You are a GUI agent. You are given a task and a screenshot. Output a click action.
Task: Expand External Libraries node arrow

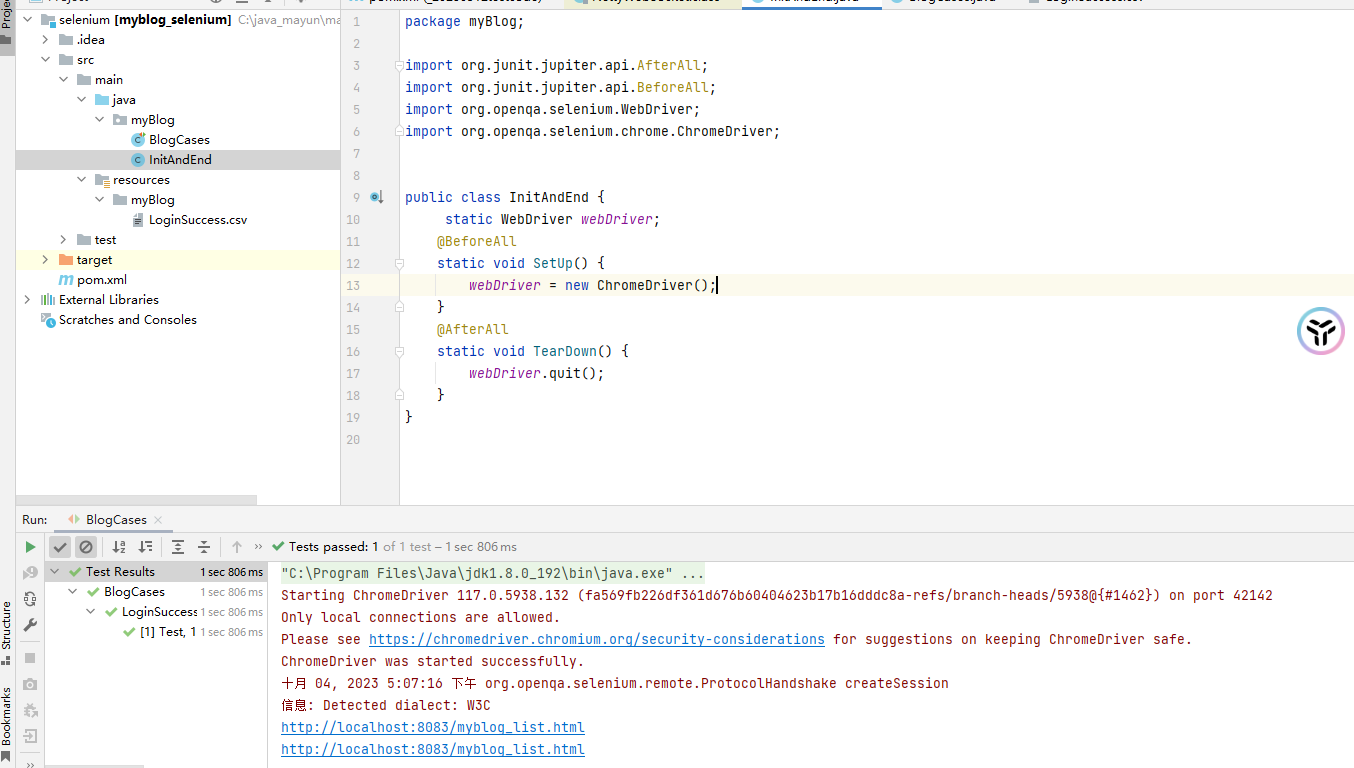(x=27, y=300)
